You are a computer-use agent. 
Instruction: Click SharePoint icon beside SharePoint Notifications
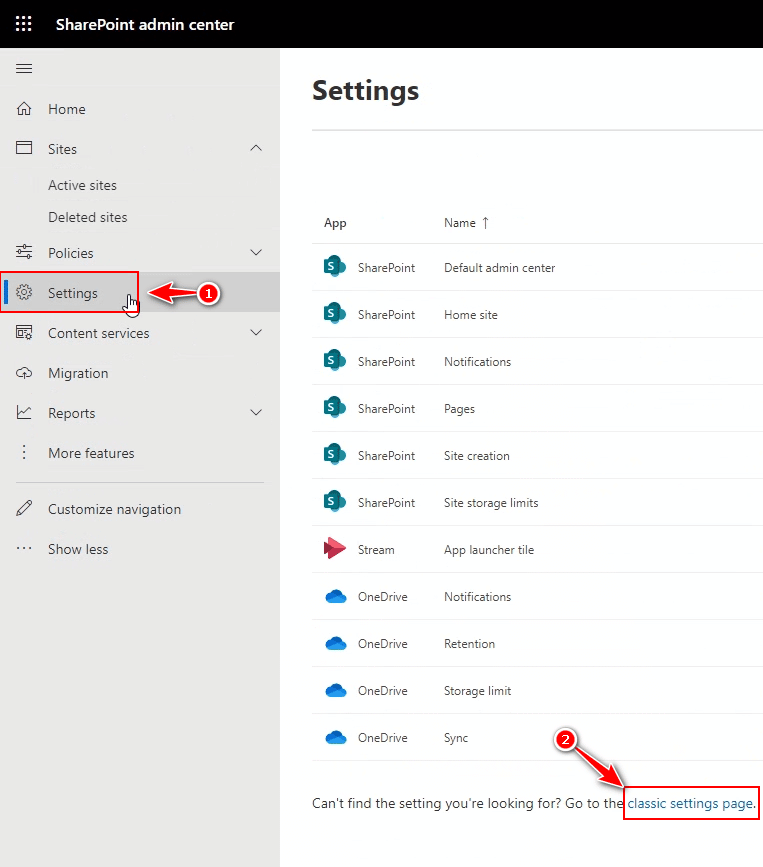(x=335, y=361)
